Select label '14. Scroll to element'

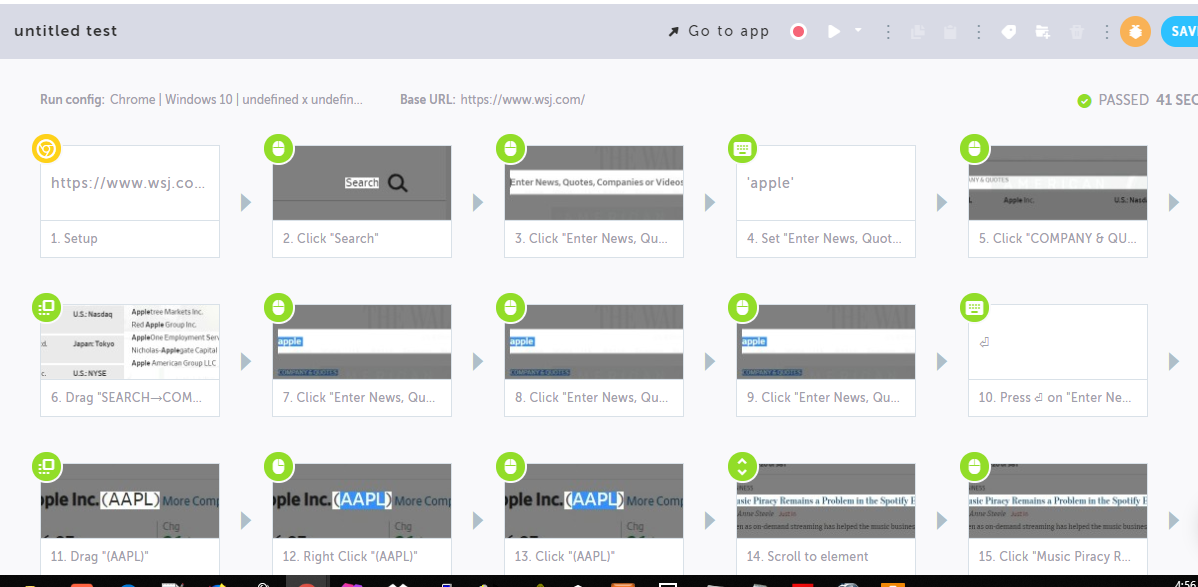(x=808, y=556)
